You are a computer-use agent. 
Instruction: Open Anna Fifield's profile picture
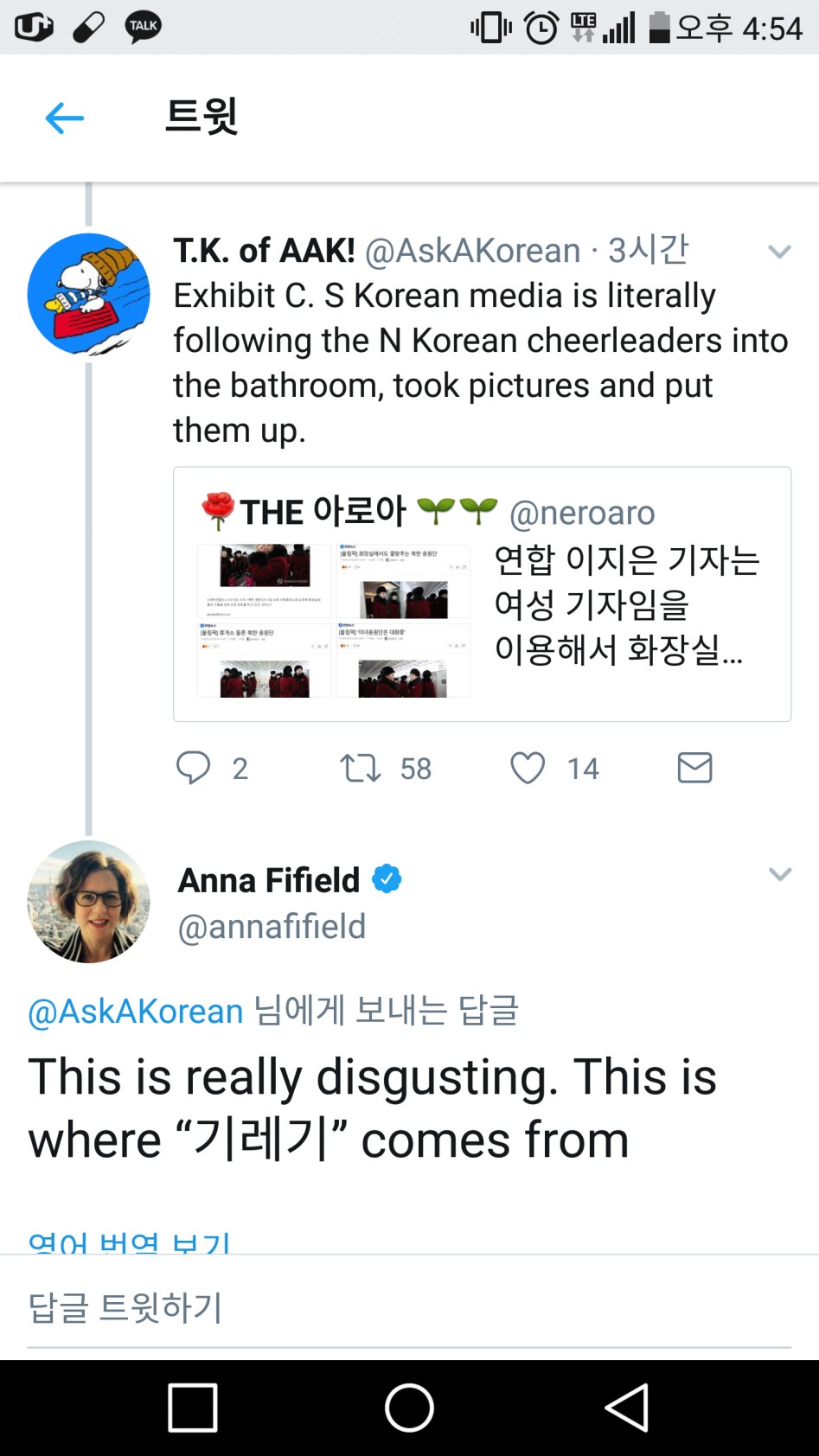86,903
